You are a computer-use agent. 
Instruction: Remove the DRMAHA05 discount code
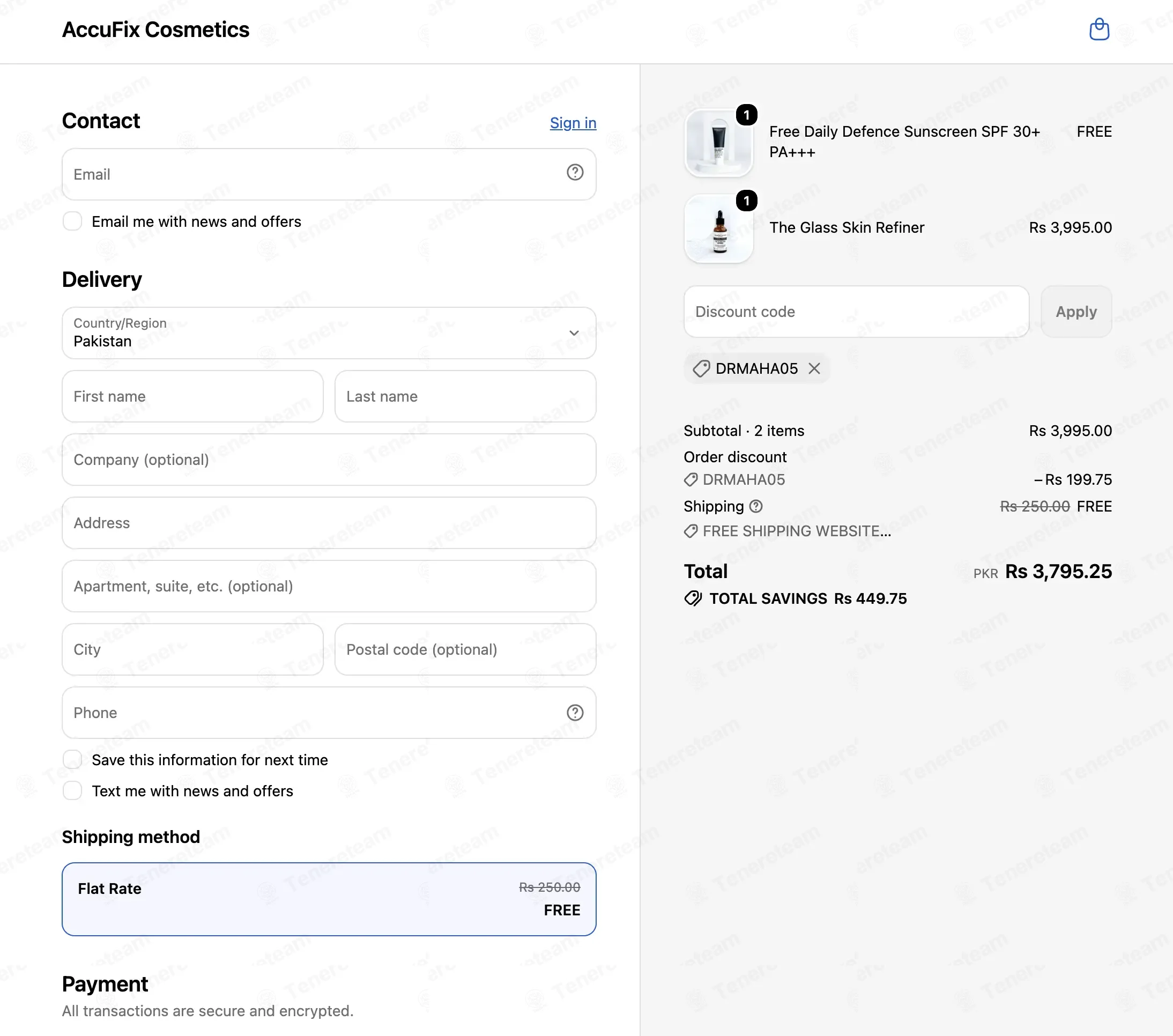click(x=814, y=368)
